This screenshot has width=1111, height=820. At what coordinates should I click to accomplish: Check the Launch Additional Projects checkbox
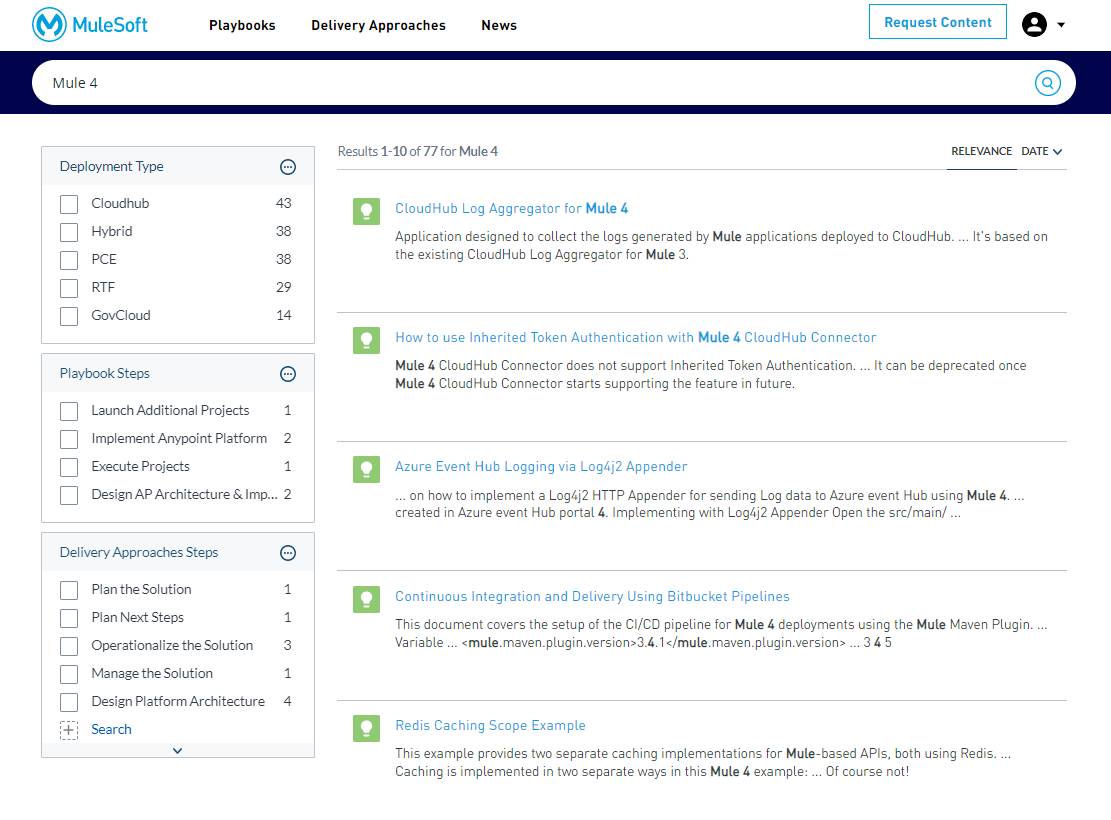[69, 411]
